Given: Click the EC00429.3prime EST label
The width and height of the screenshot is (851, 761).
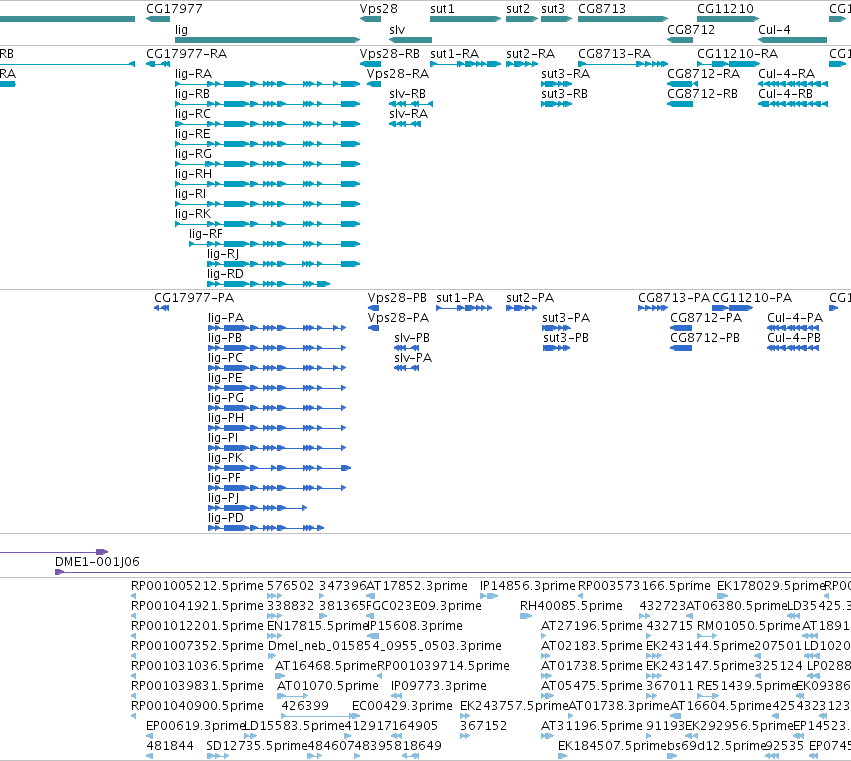Looking at the screenshot, I should pyautogui.click(x=402, y=706).
